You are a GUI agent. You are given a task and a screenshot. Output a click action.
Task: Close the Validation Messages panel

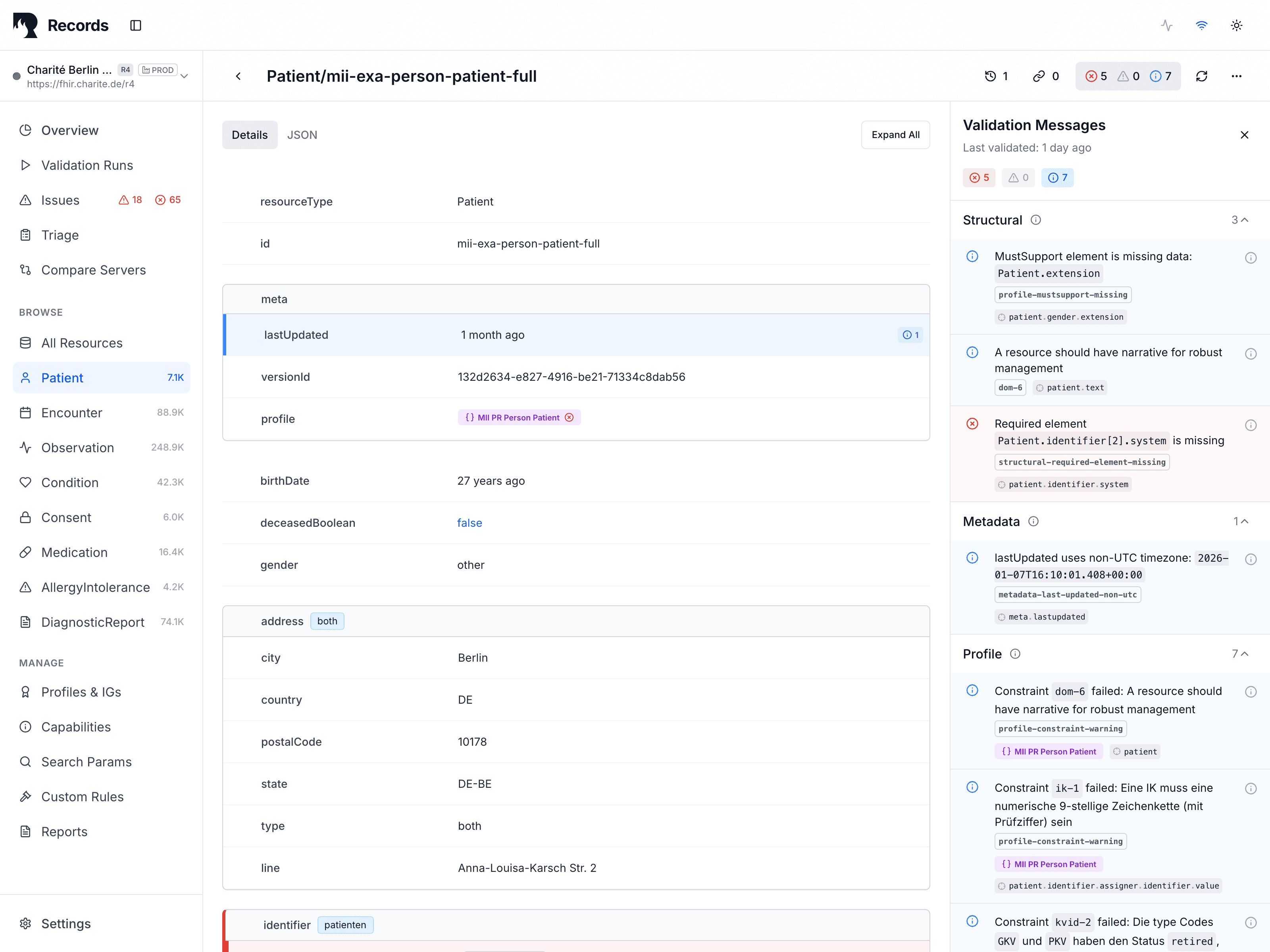coord(1244,135)
